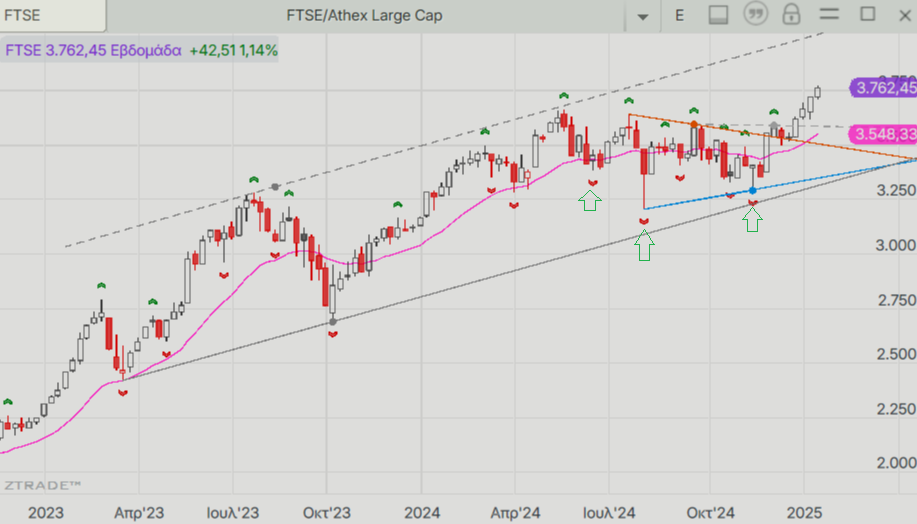Click the Ιουλ'24 date axis label
The width and height of the screenshot is (917, 524).
point(609,513)
